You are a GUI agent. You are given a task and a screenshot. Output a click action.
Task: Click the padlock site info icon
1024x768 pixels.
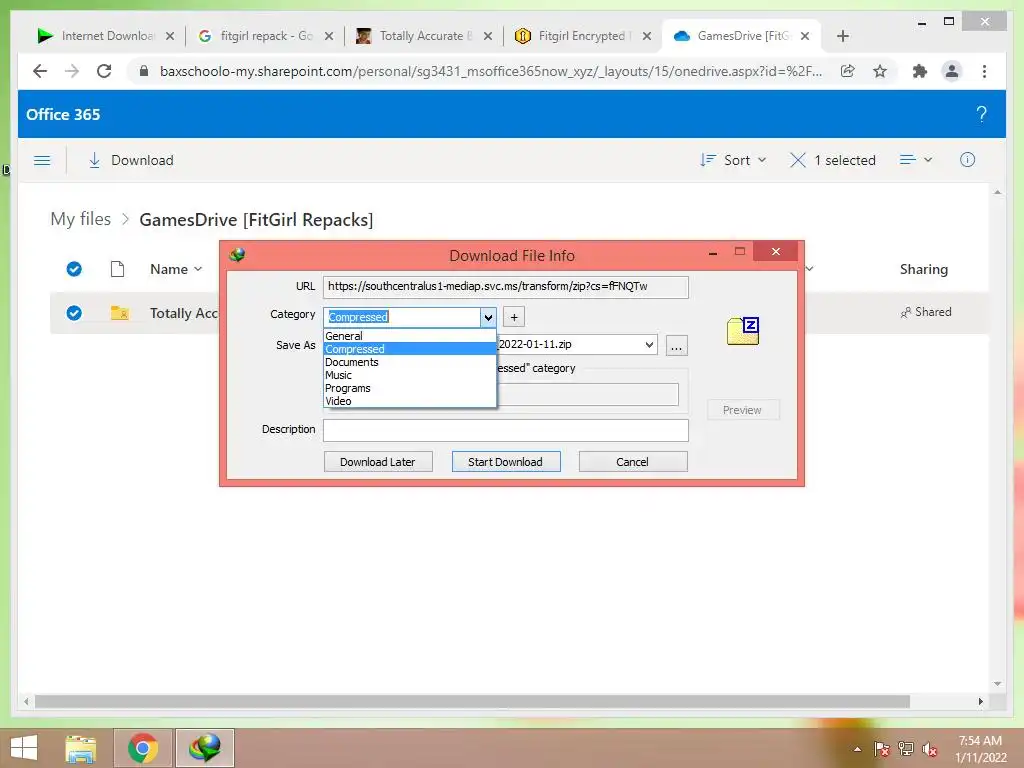pyautogui.click(x=144, y=71)
